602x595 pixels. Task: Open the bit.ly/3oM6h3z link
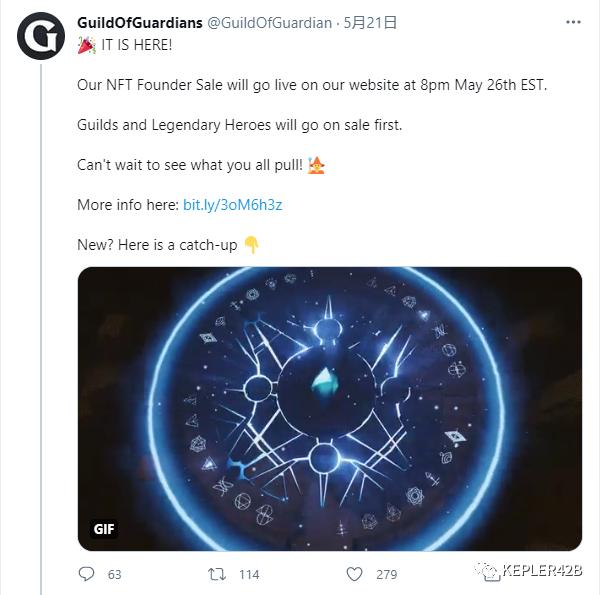pyautogui.click(x=232, y=205)
